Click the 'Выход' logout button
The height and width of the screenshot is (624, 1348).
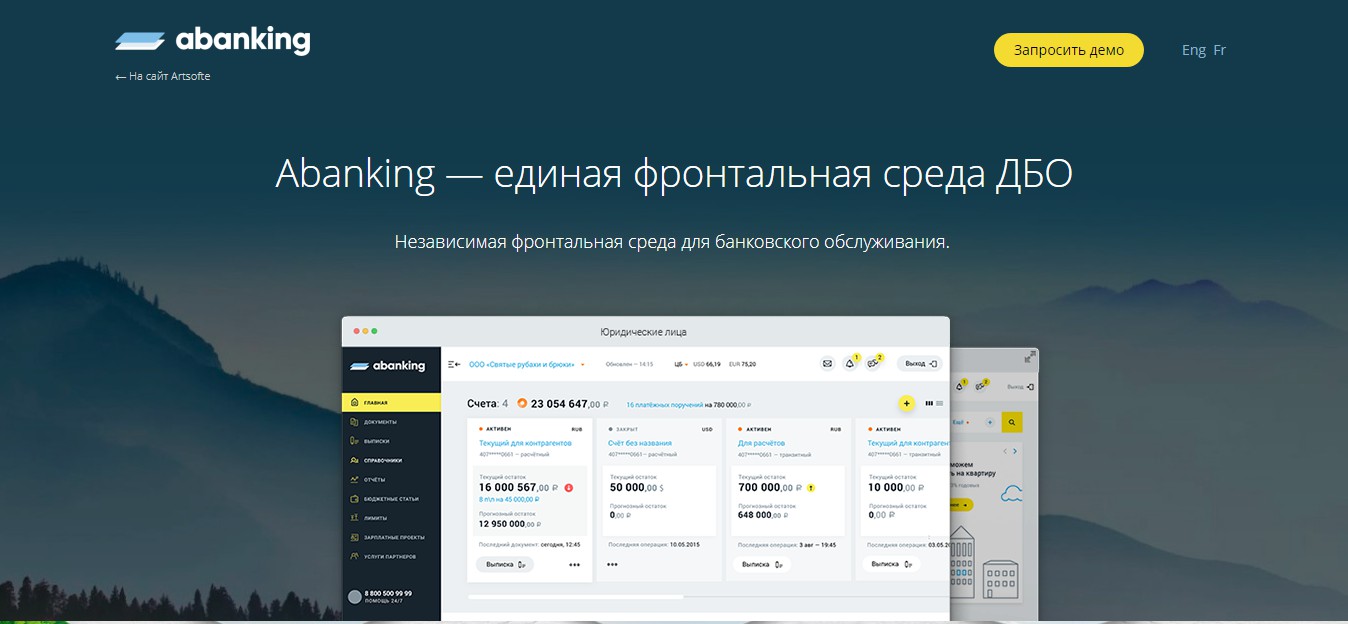[920, 364]
